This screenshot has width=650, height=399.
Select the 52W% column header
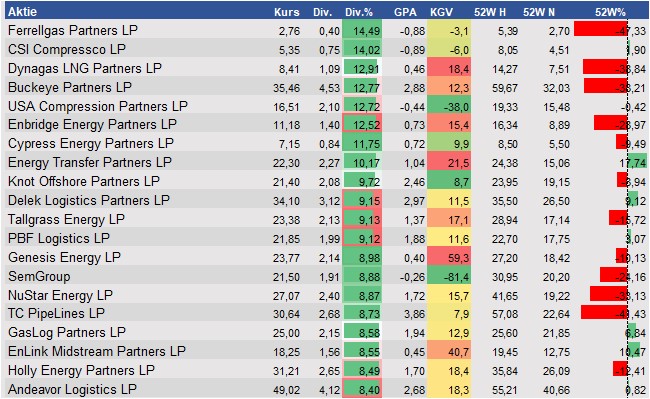[610, 12]
